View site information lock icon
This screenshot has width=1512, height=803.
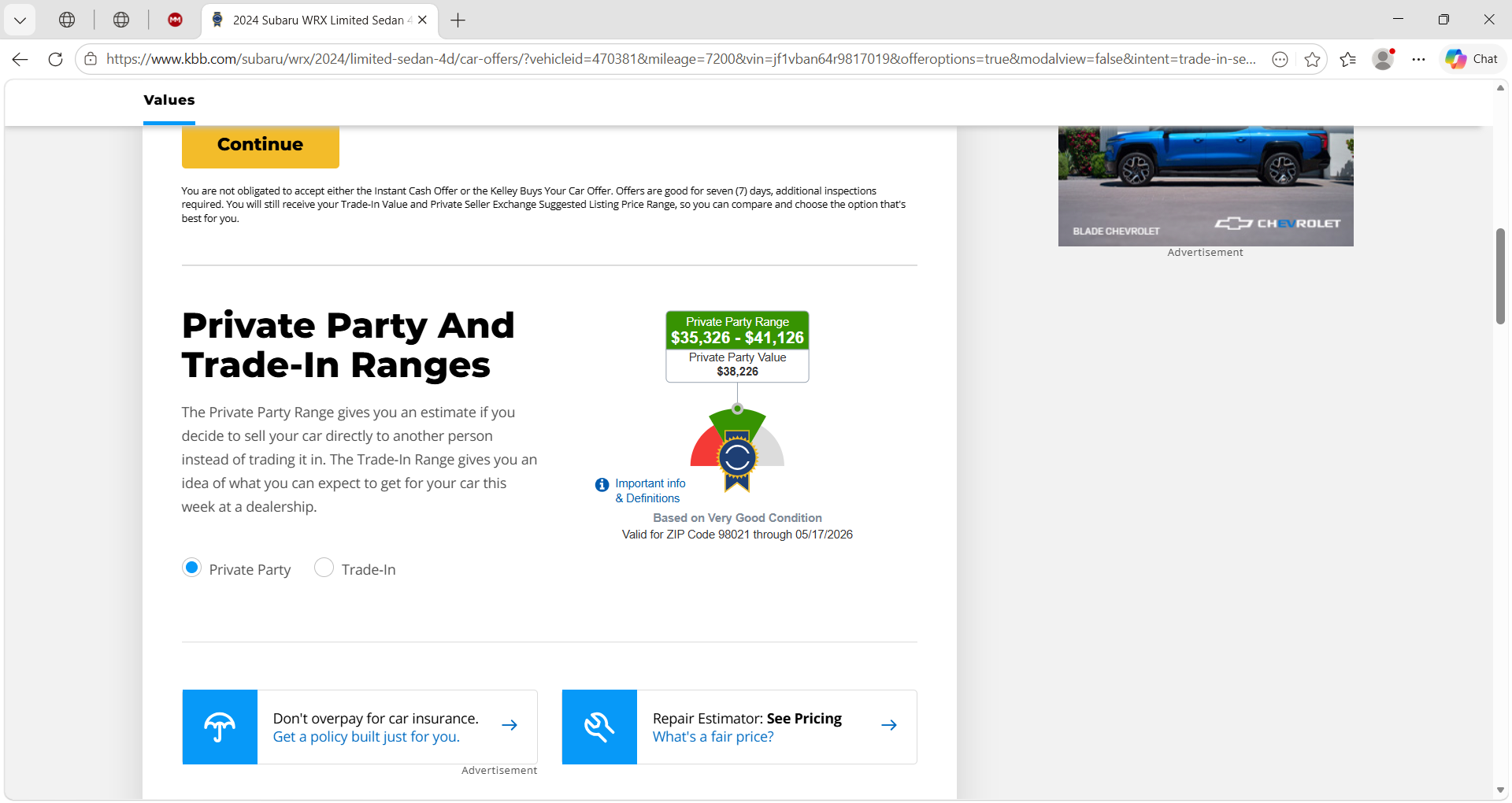pos(91,59)
